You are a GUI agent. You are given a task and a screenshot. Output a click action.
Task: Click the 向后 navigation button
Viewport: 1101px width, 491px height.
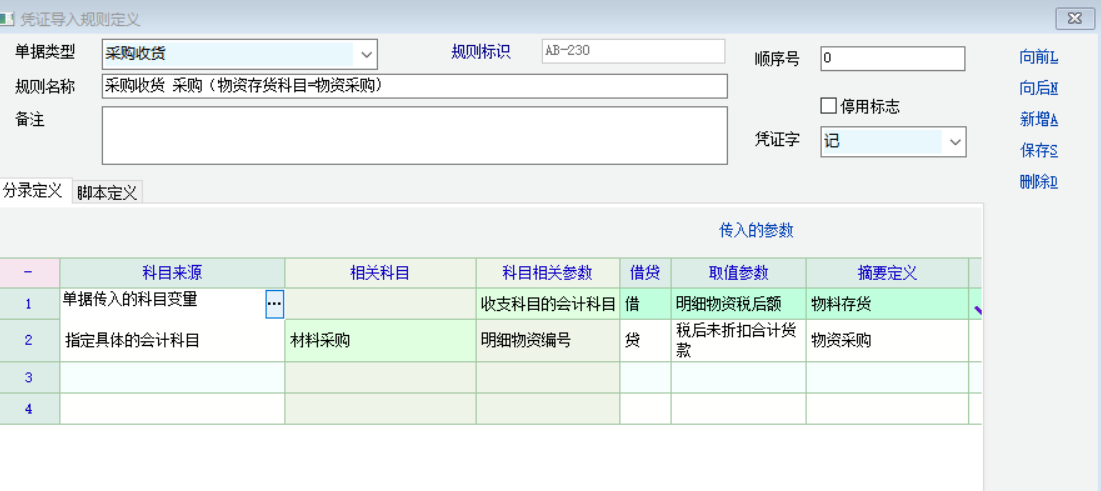pyautogui.click(x=1038, y=89)
